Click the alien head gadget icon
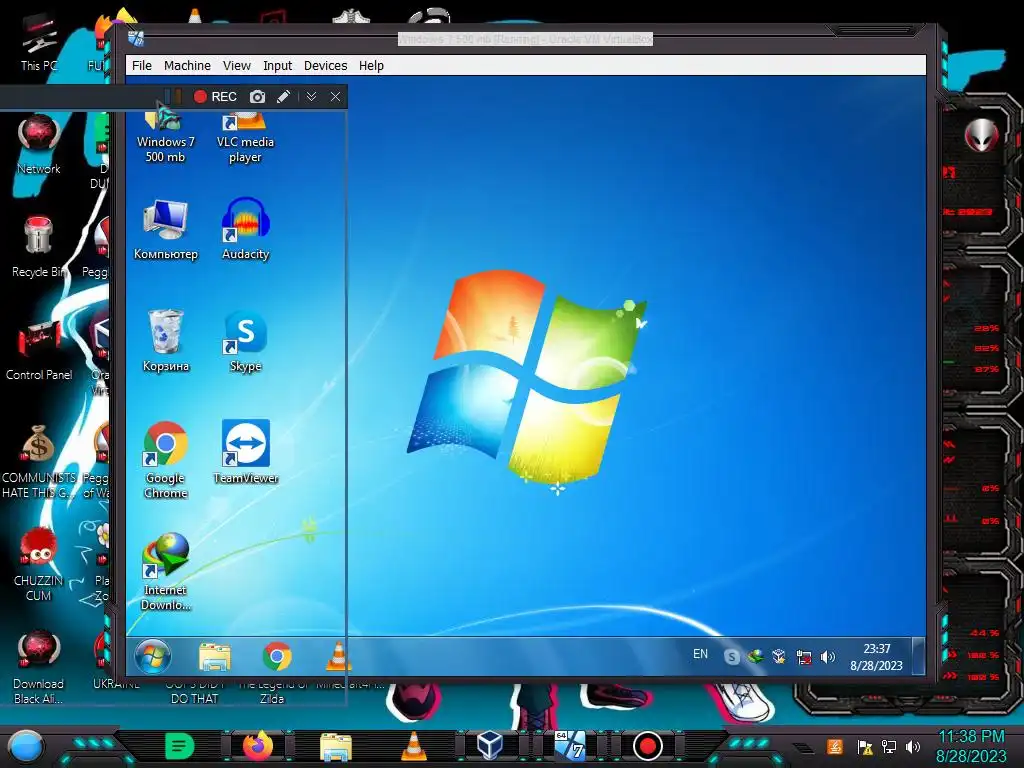1024x768 pixels. pos(981,135)
